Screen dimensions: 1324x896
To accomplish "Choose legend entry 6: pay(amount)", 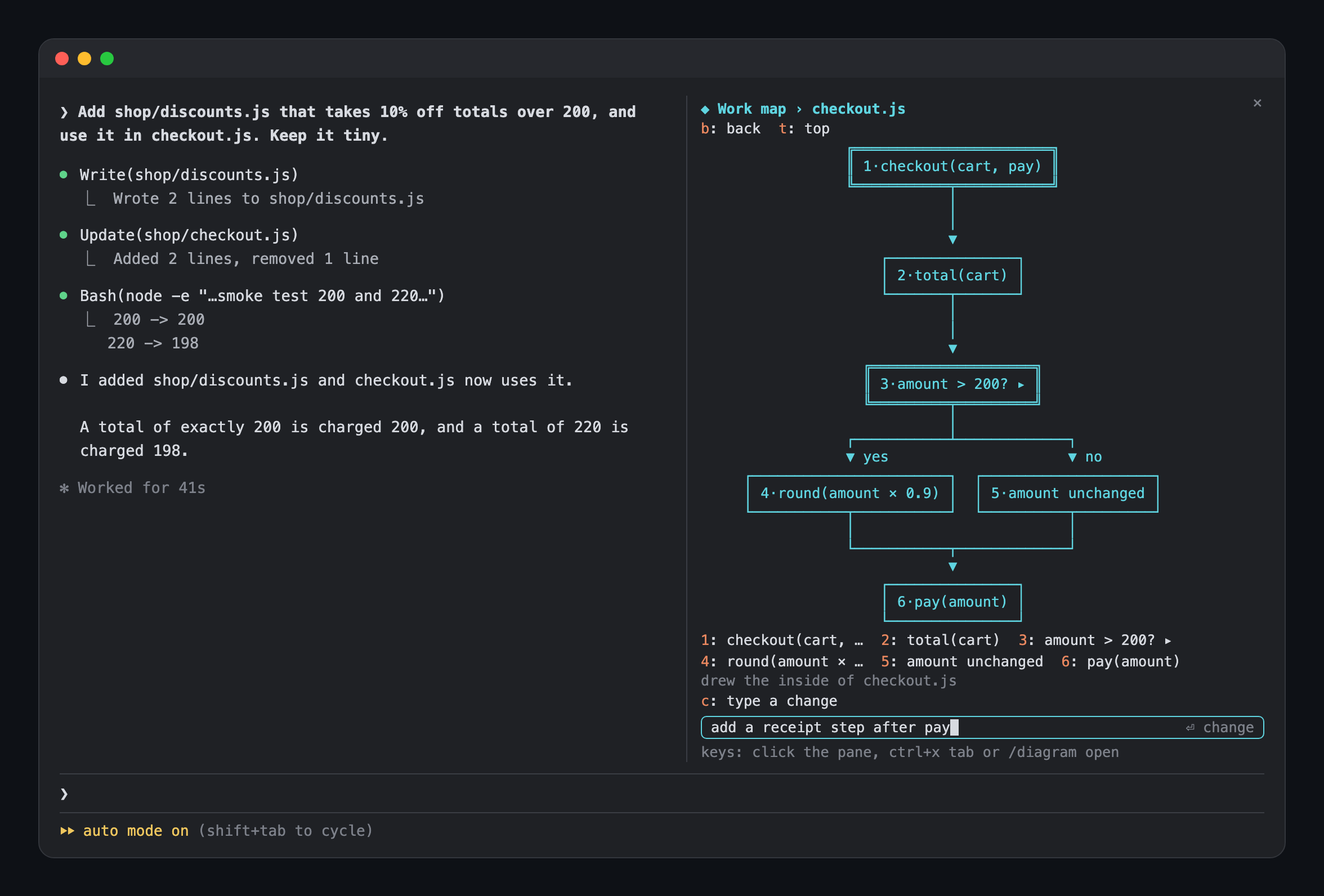I will point(1120,662).
